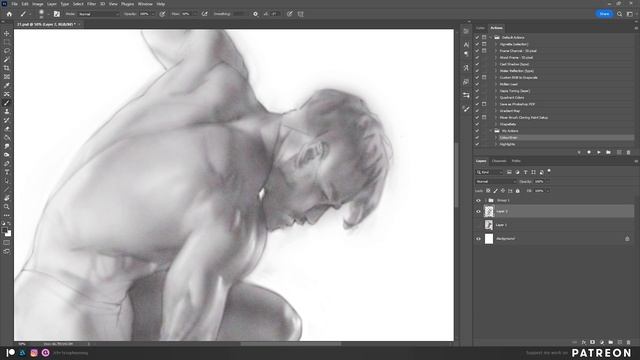This screenshot has height=360, width=640.
Task: Toggle dialog box for Save as Photoshop PDF
Action: tap(484, 104)
